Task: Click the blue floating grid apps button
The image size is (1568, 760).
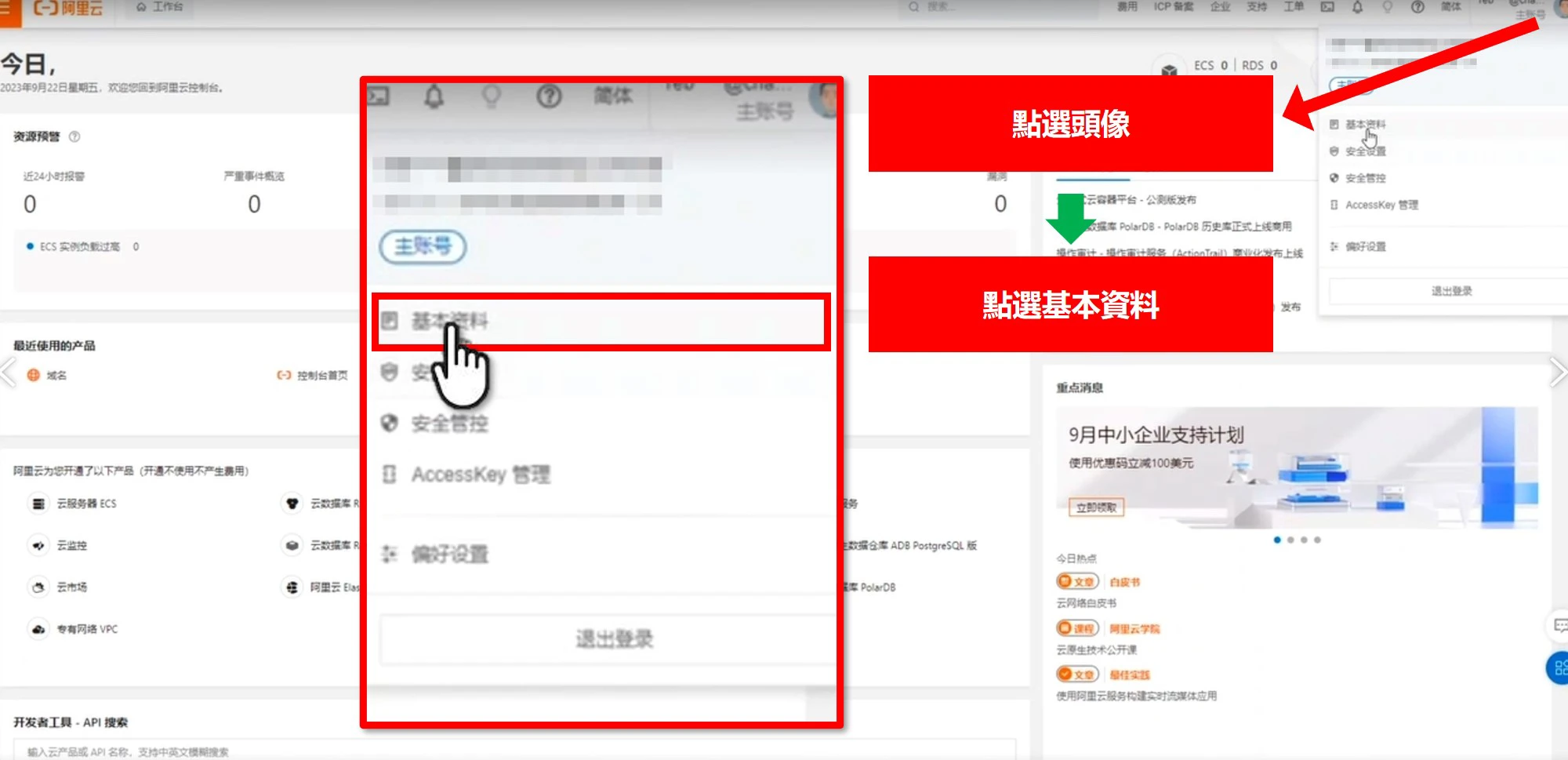Action: (1559, 668)
